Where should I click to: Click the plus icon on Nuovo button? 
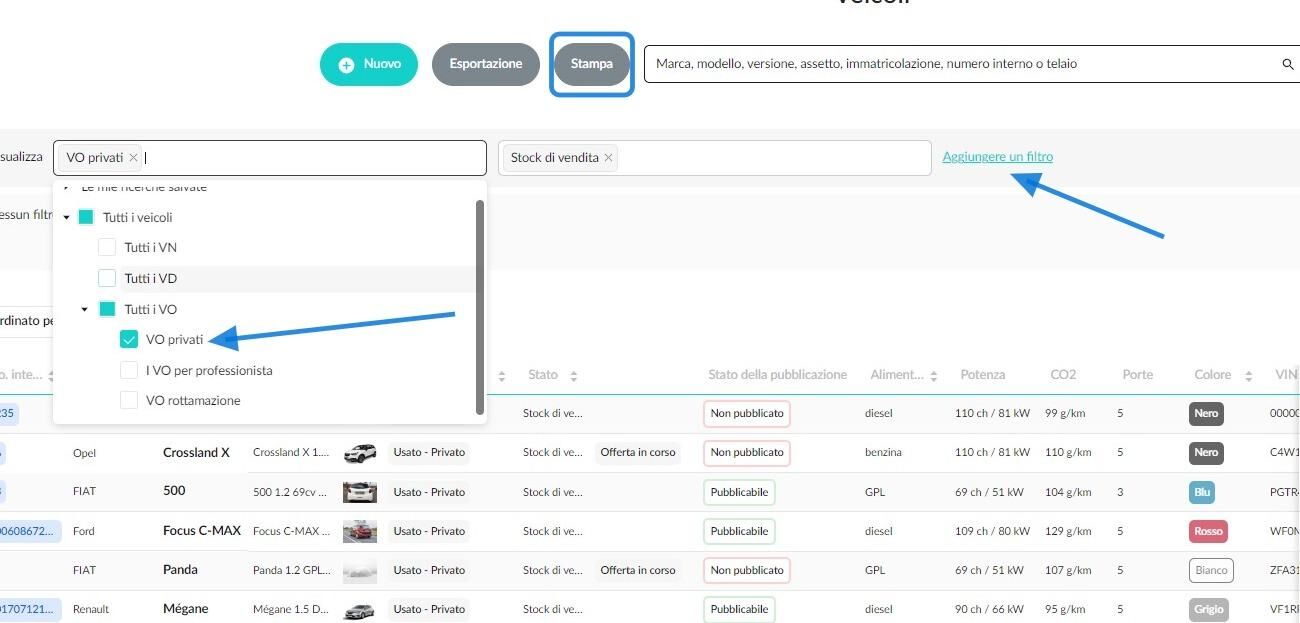point(346,65)
